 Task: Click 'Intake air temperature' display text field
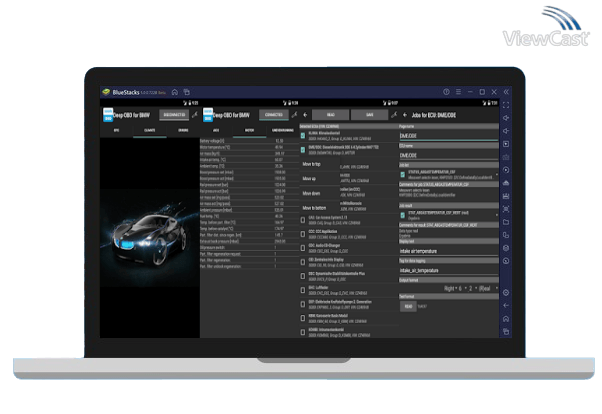448,251
